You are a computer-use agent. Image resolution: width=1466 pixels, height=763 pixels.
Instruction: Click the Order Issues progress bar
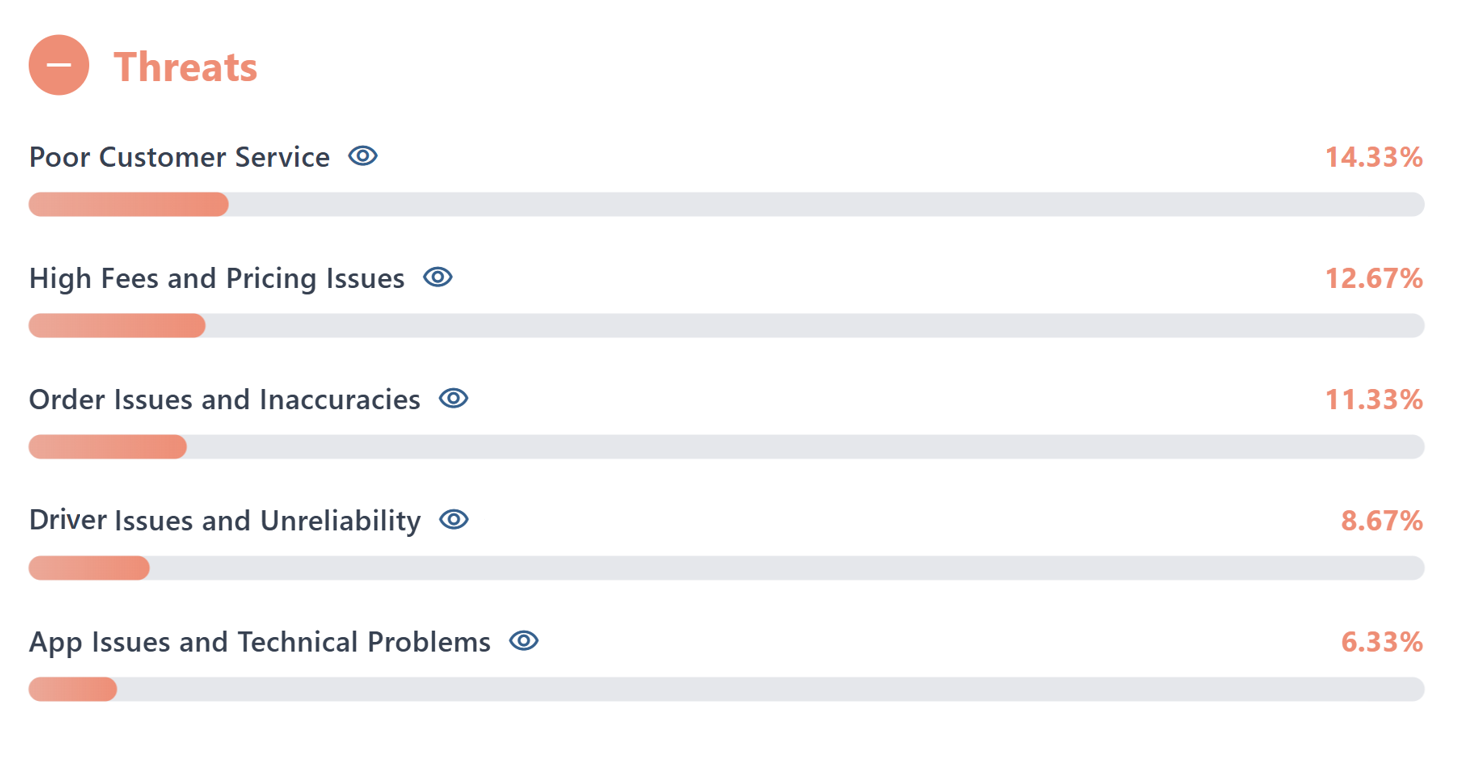(726, 447)
